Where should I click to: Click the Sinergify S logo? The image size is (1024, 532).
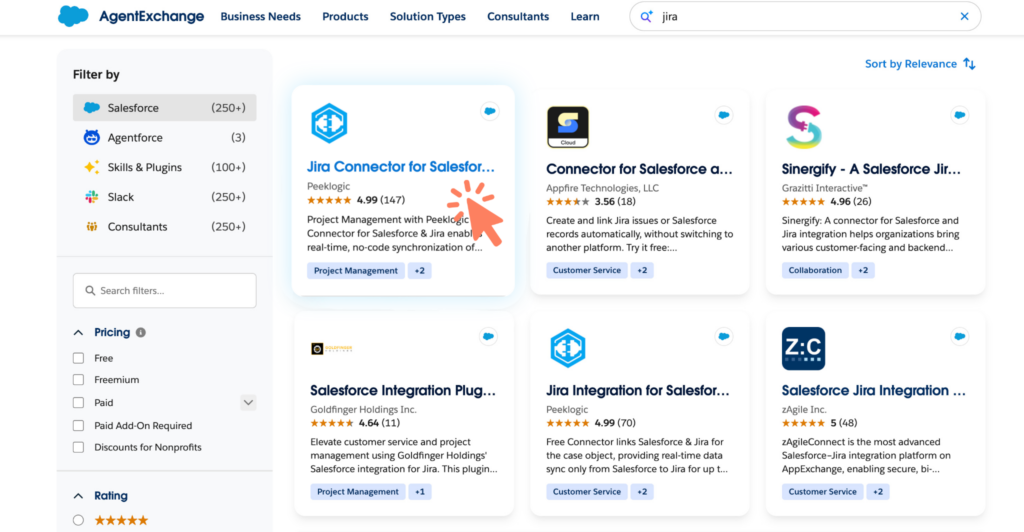pyautogui.click(x=804, y=127)
